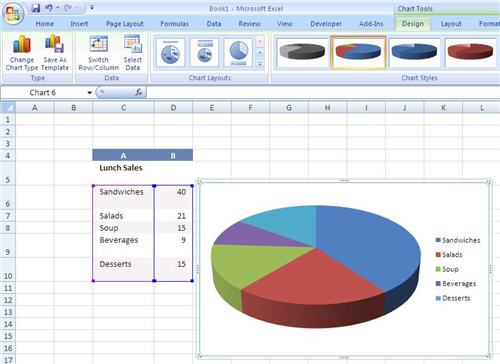This screenshot has width=500, height=364.
Task: Click the Sandwiches cell
Action: click(123, 198)
